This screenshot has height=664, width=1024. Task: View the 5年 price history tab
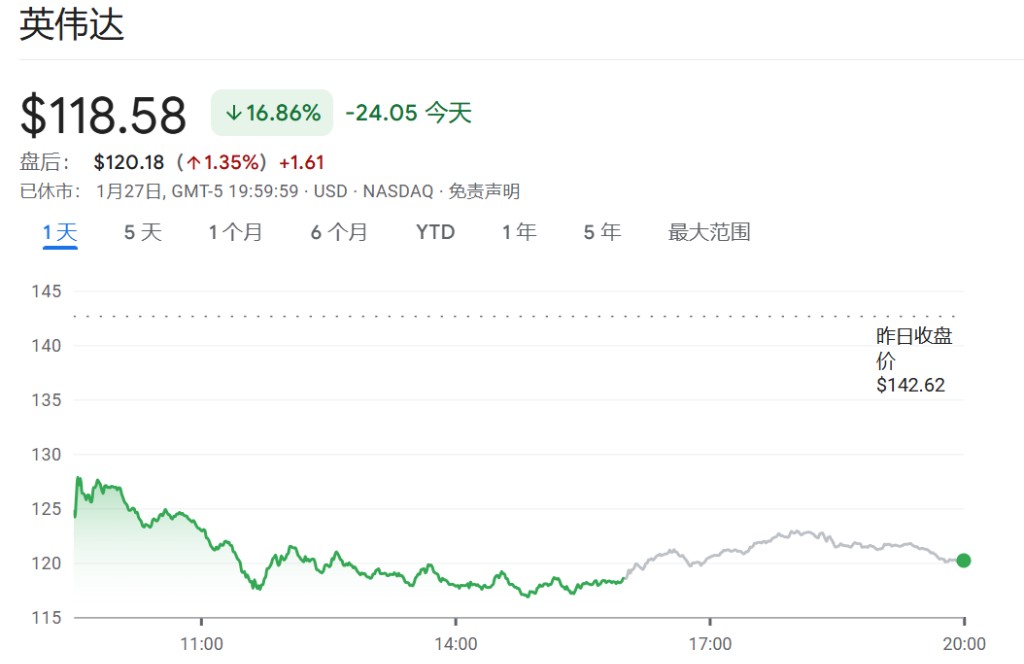[602, 233]
